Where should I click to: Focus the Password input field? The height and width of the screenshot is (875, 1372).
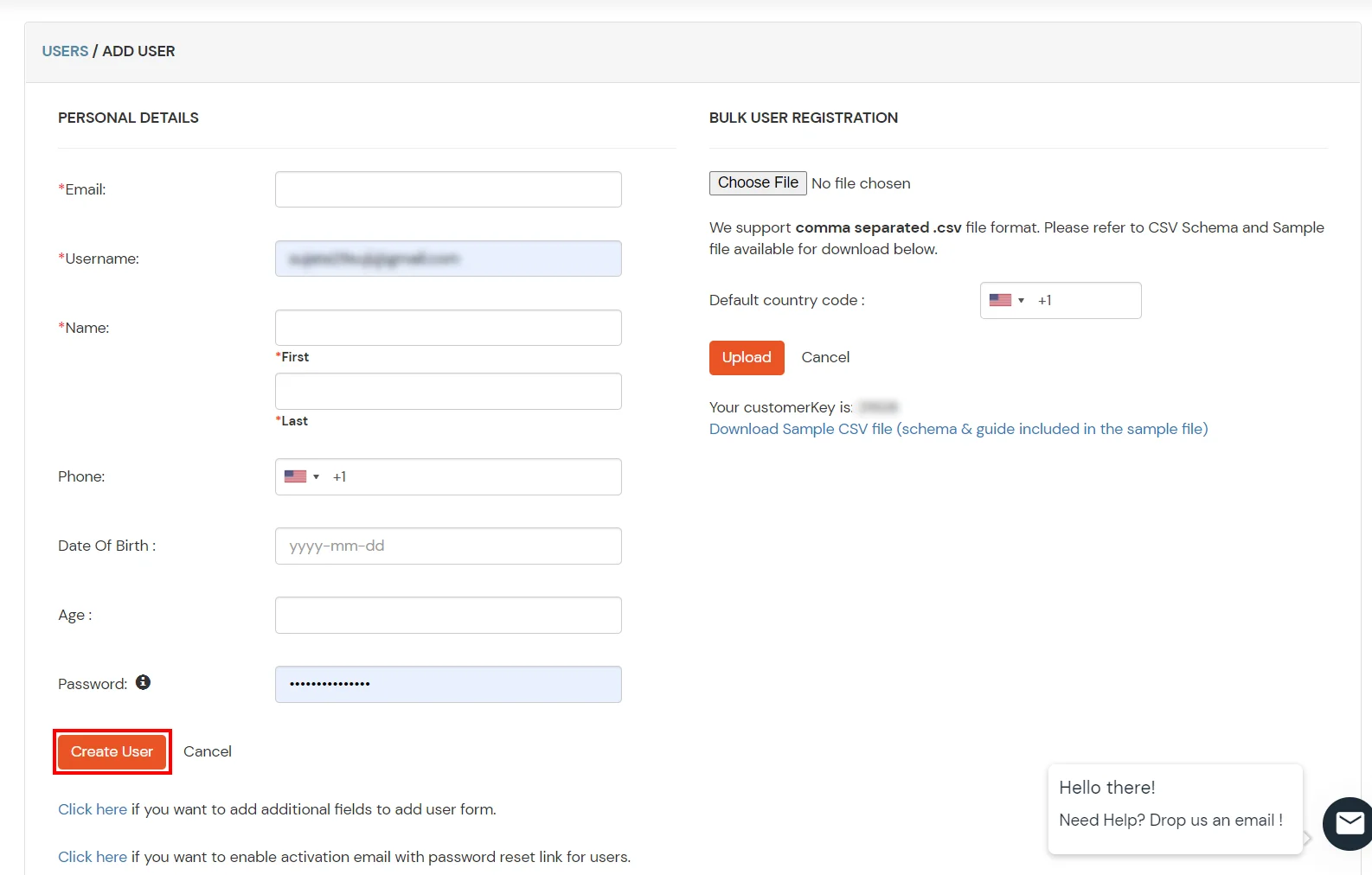point(448,684)
